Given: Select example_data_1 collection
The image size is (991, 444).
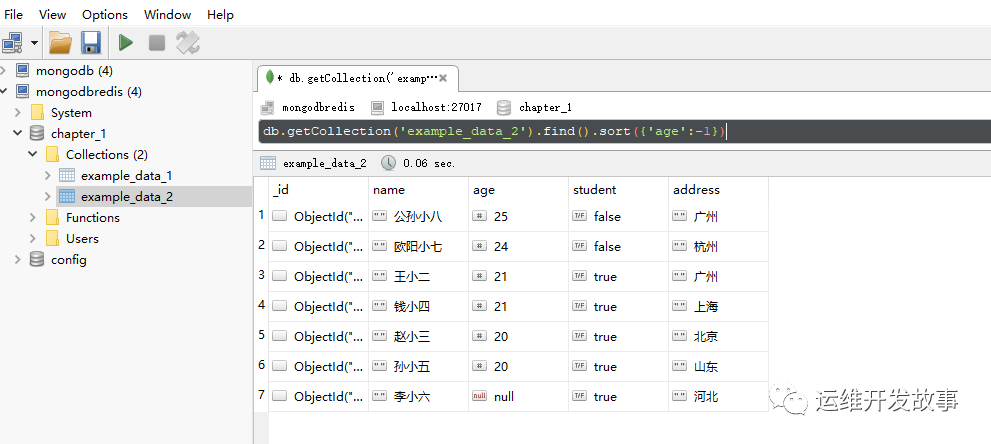Looking at the screenshot, I should coord(126,176).
